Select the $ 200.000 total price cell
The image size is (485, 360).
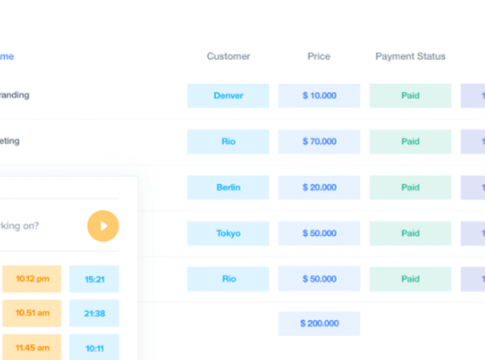(x=319, y=323)
